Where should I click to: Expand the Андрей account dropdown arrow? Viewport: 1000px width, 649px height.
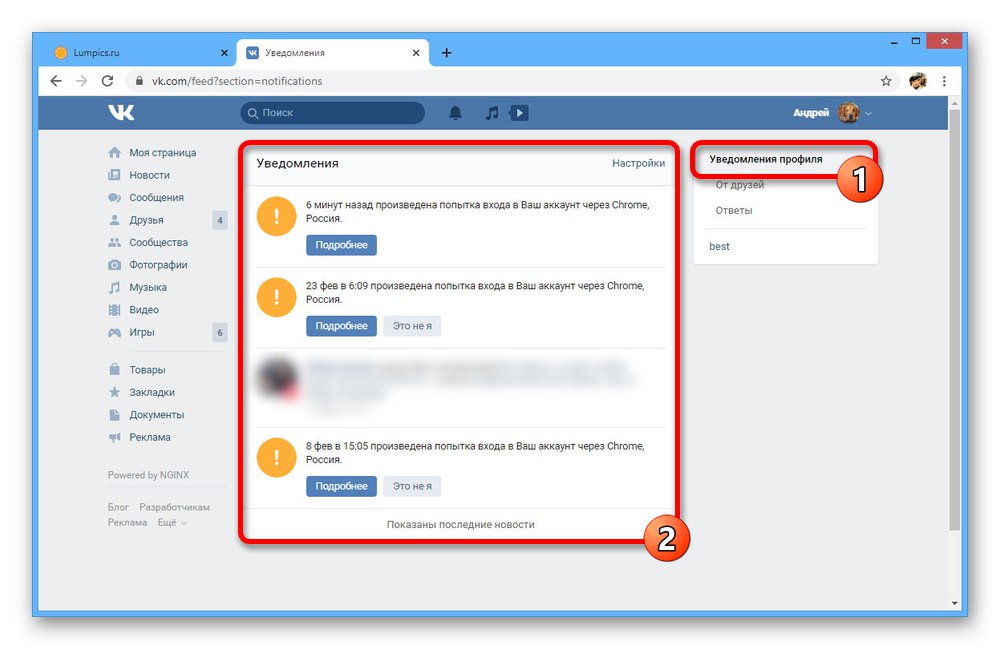869,113
